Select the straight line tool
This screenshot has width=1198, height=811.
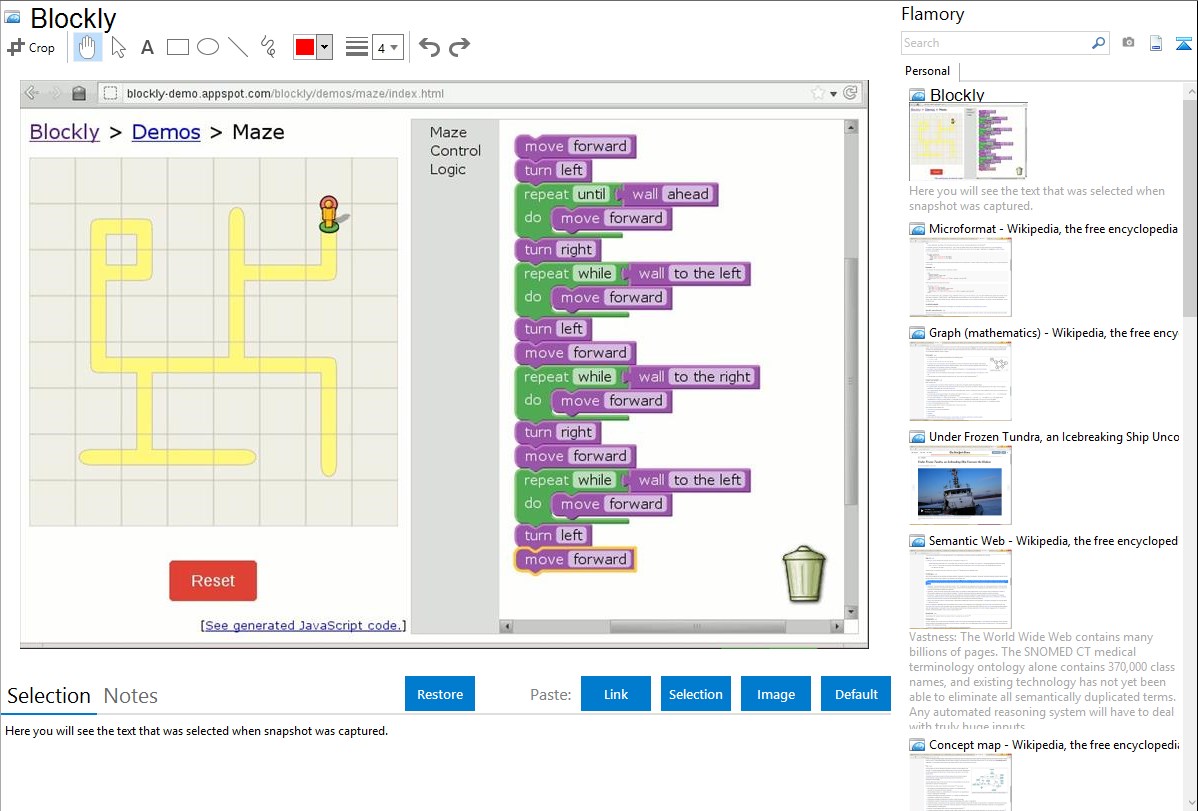point(238,47)
